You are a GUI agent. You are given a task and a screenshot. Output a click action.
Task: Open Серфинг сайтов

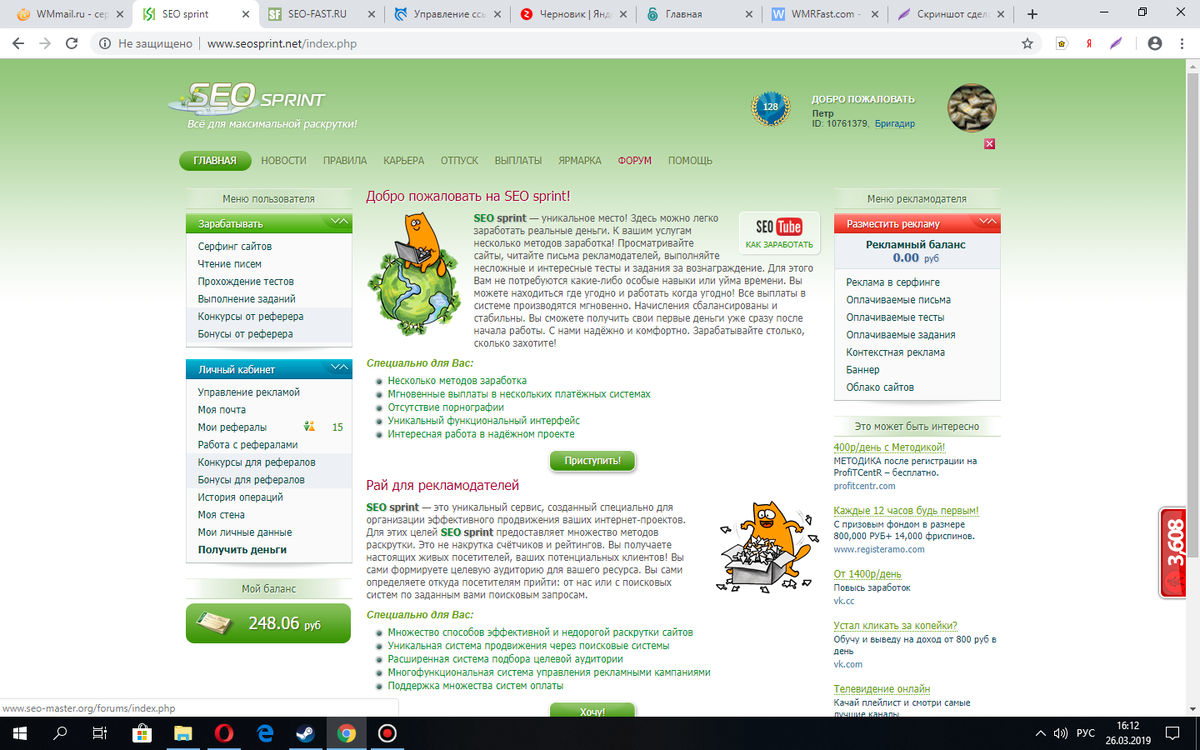point(235,246)
